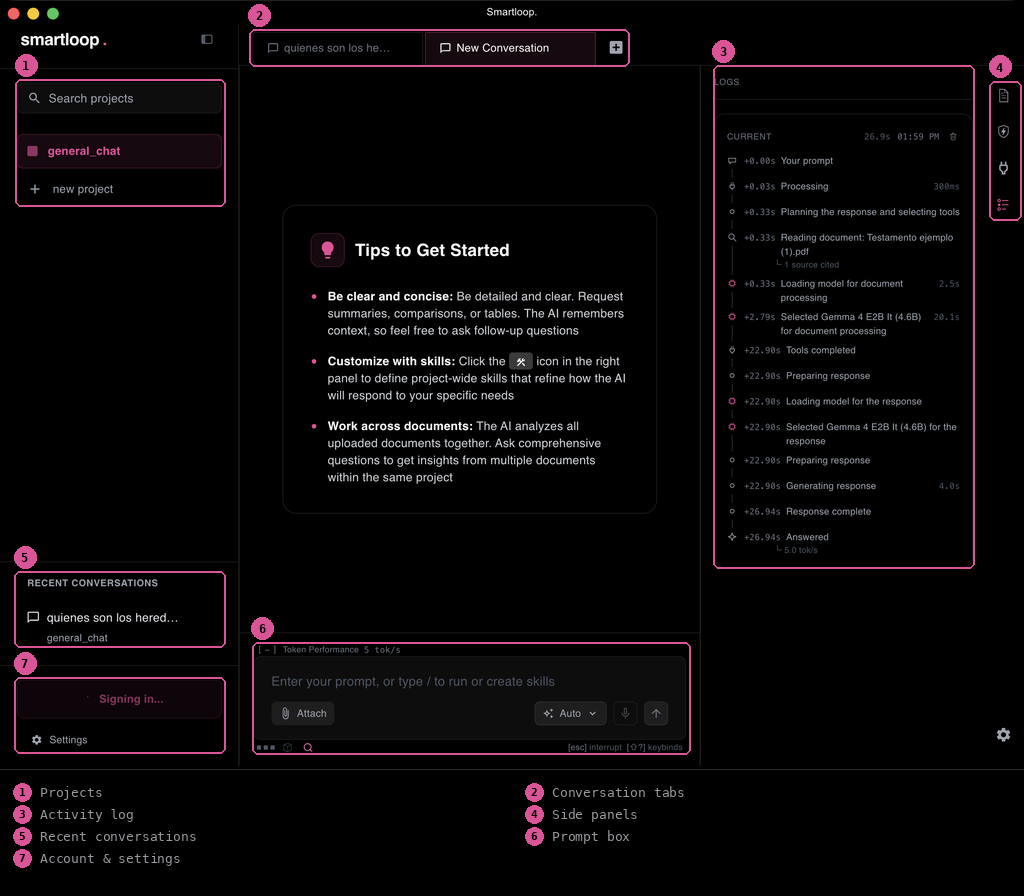The width and height of the screenshot is (1024, 896).
Task: Click the 'Tools completed' log entry
Action: tap(820, 350)
